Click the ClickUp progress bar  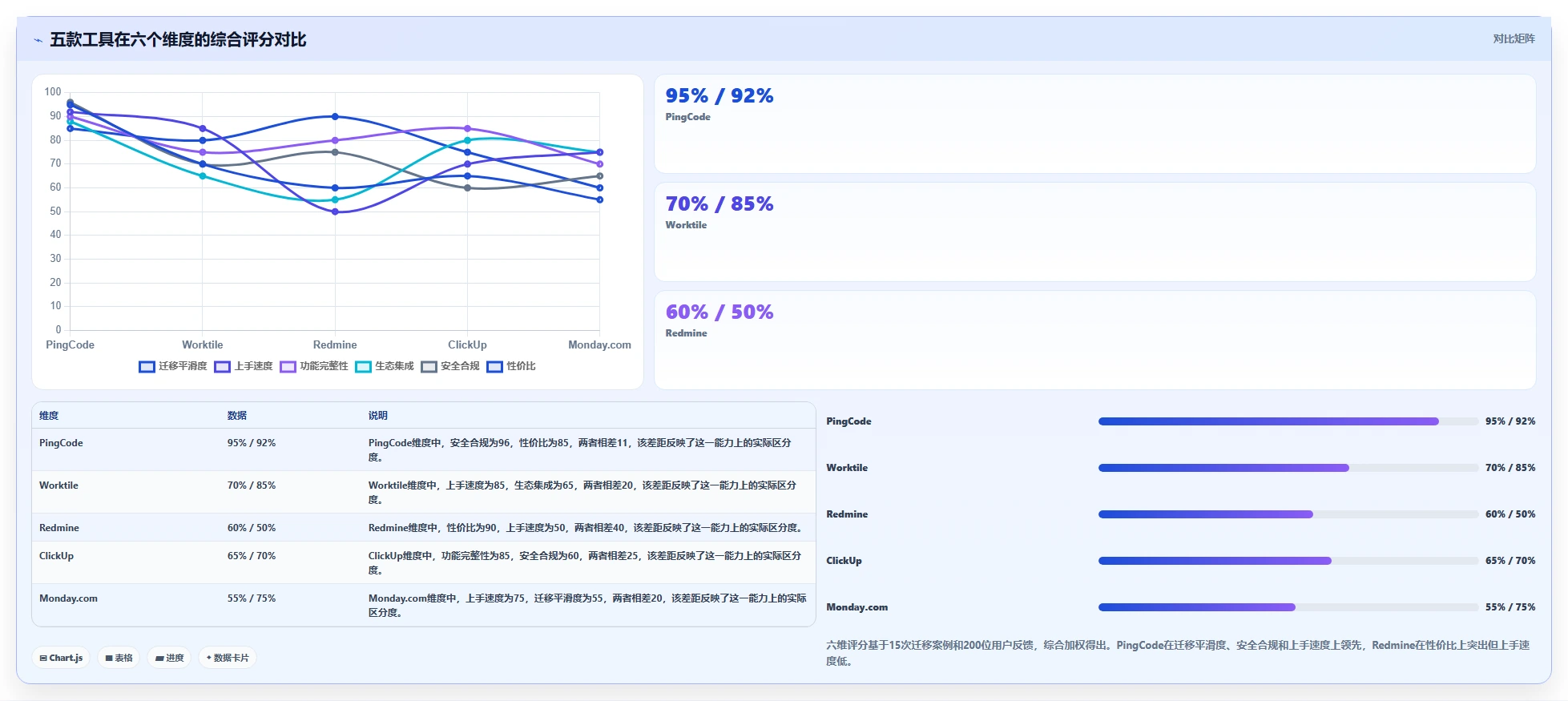(1288, 561)
